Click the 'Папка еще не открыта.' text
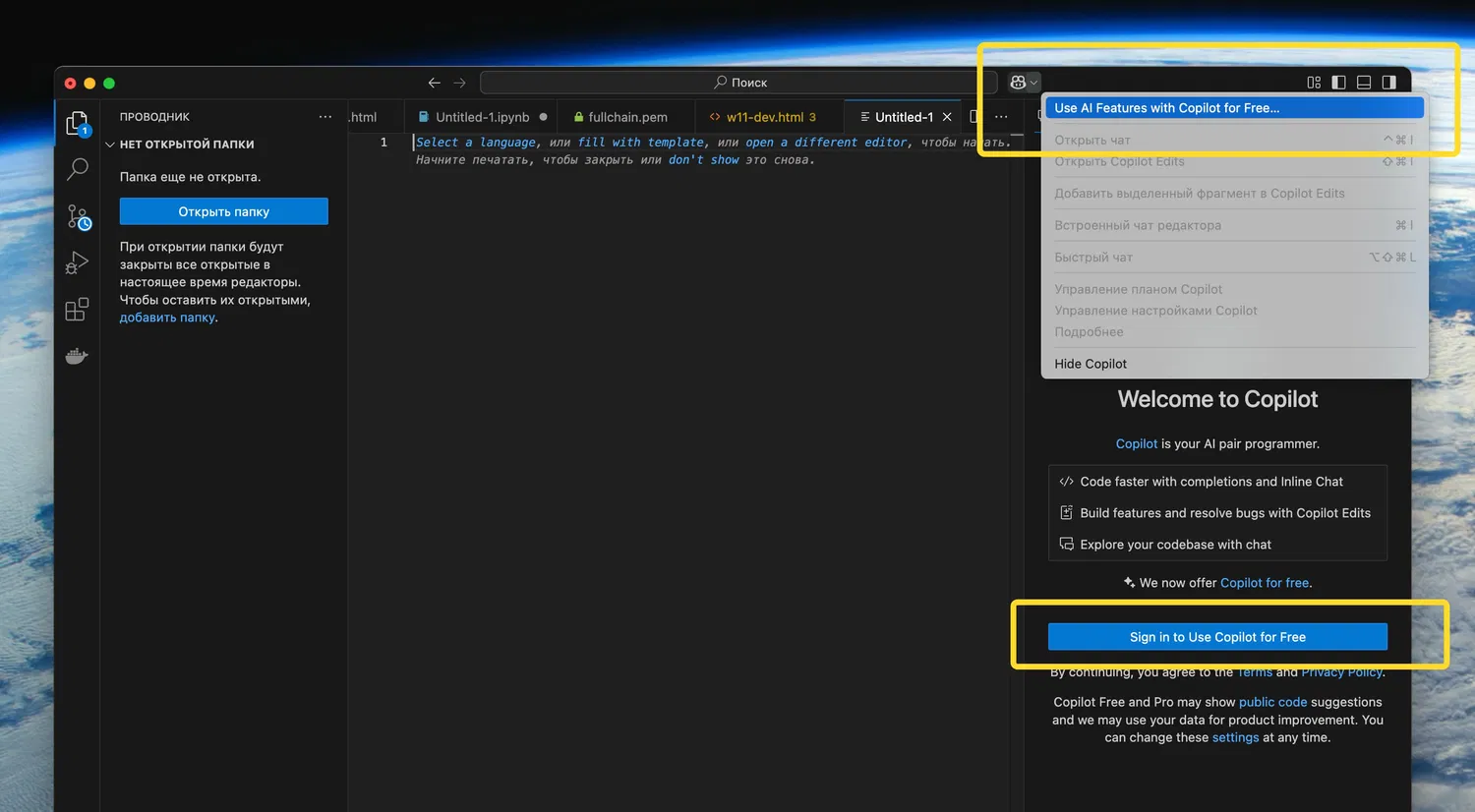The image size is (1475, 812). (x=190, y=177)
